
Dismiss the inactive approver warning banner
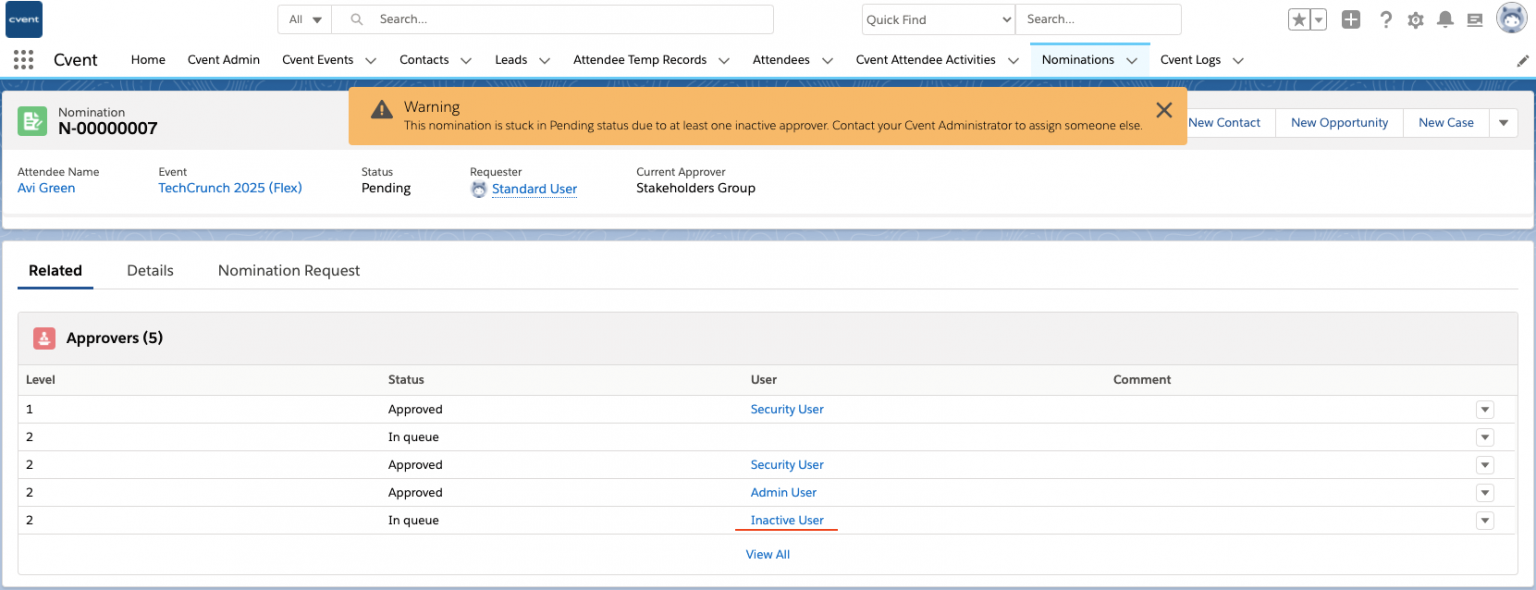(x=1163, y=110)
